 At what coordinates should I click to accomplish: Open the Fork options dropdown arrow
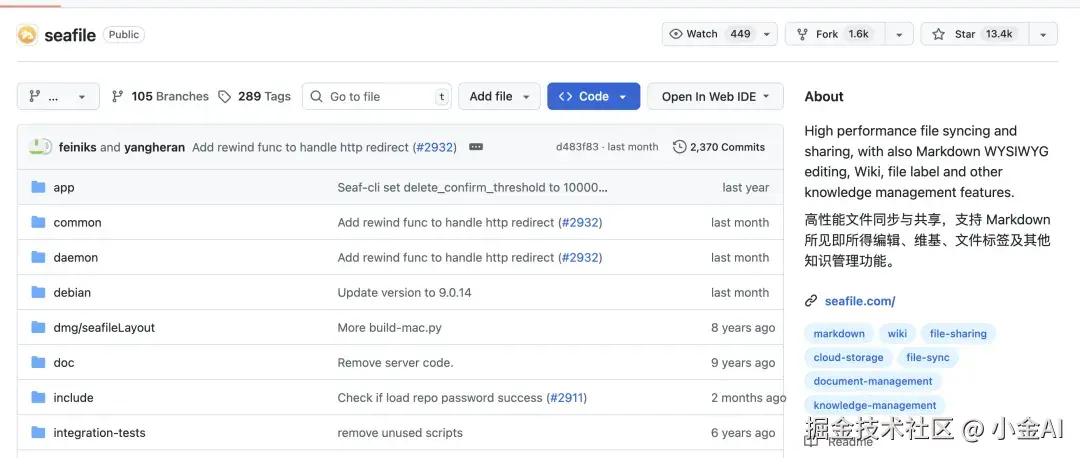[x=899, y=34]
